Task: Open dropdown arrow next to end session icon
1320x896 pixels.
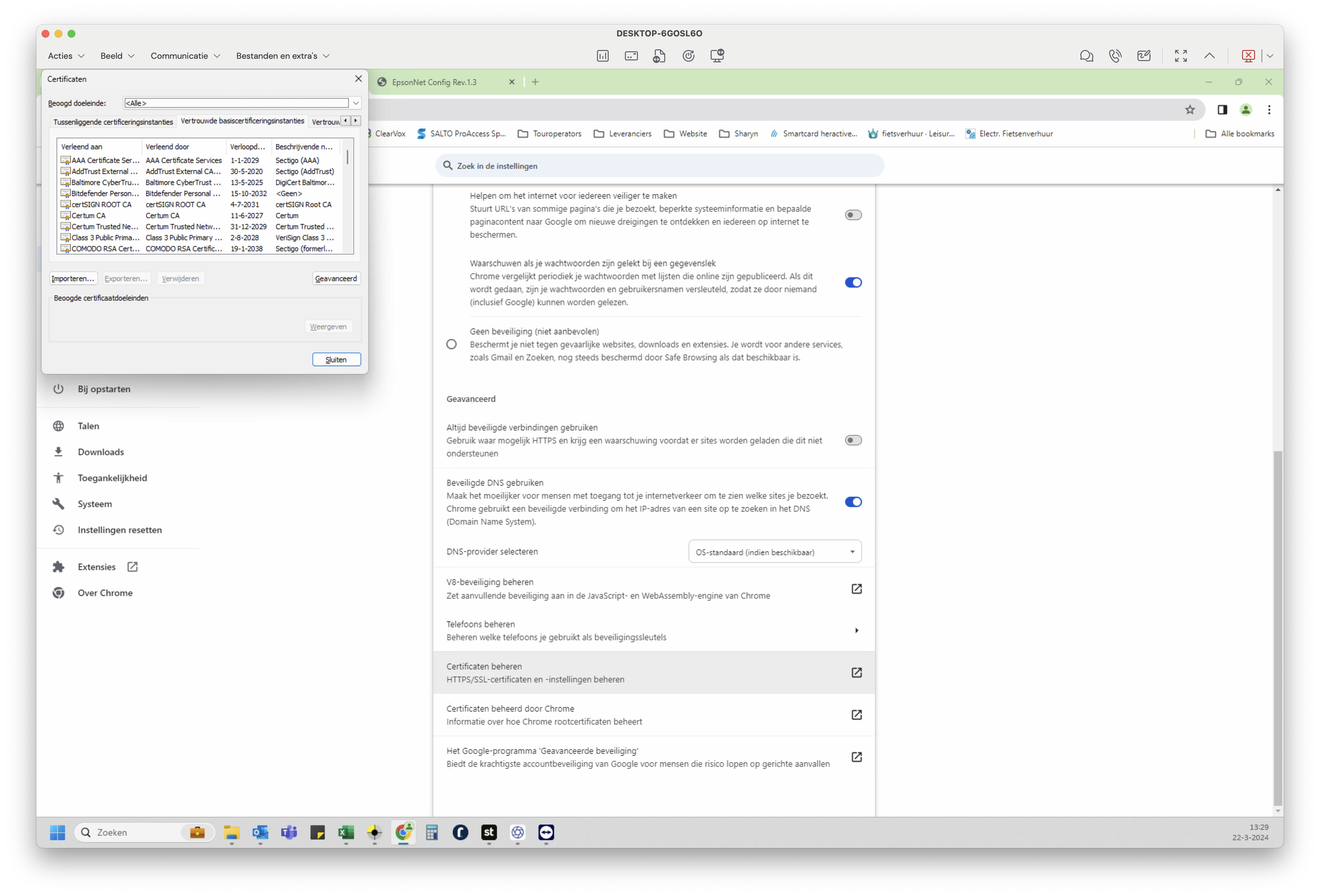Action: click(1270, 56)
